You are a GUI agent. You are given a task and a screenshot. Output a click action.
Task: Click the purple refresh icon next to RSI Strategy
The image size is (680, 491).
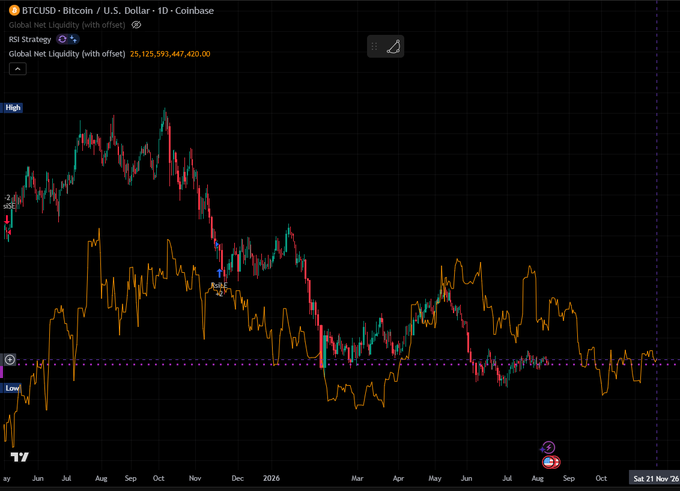62,39
